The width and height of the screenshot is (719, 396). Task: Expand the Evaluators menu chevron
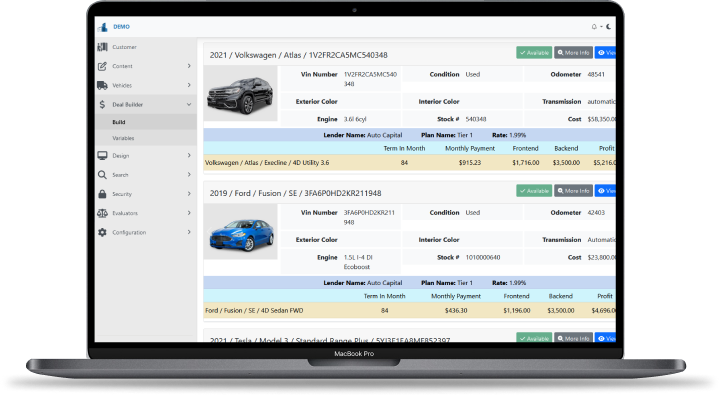tap(189, 213)
